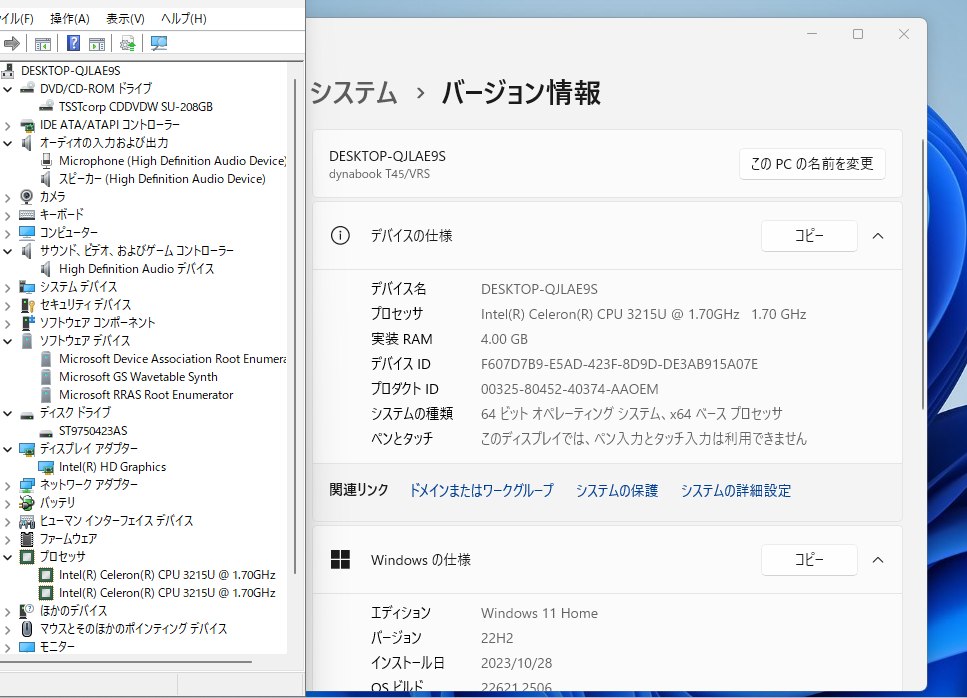
Task: Select the ST9750423AS disk drive
Action: click(x=93, y=431)
